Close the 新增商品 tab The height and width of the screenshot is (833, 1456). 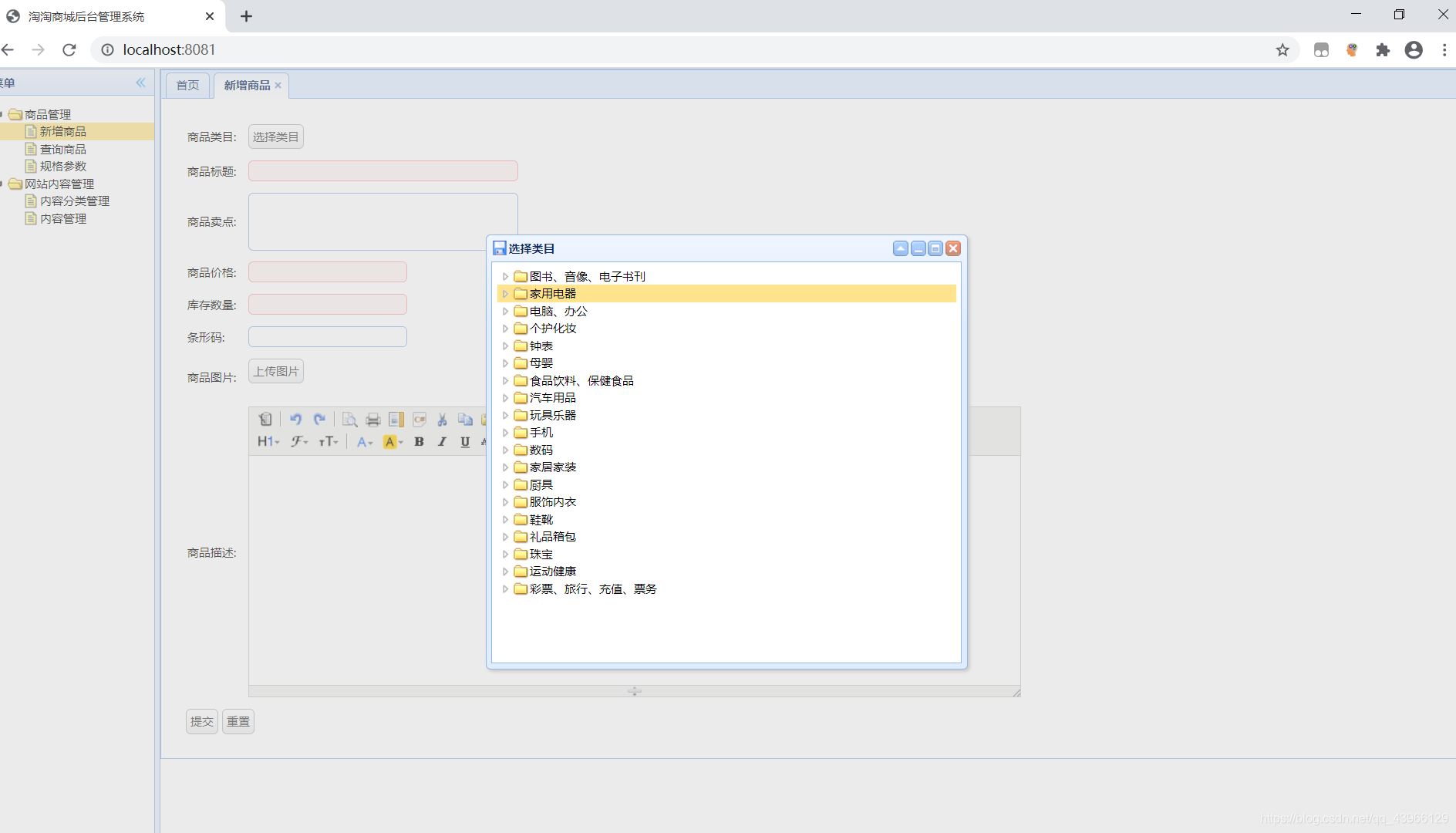click(278, 86)
